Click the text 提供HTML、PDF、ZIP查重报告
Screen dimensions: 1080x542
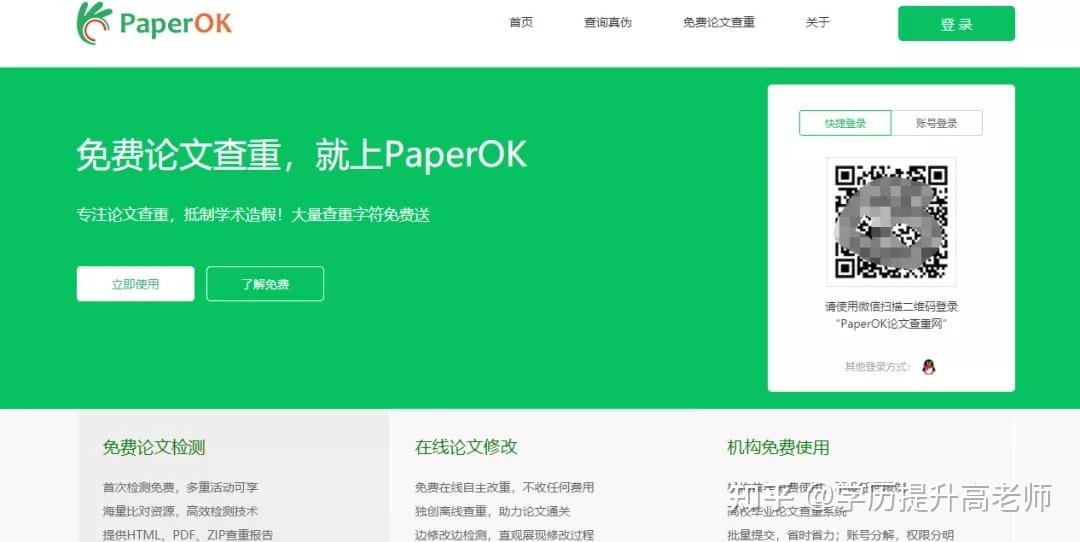click(188, 535)
